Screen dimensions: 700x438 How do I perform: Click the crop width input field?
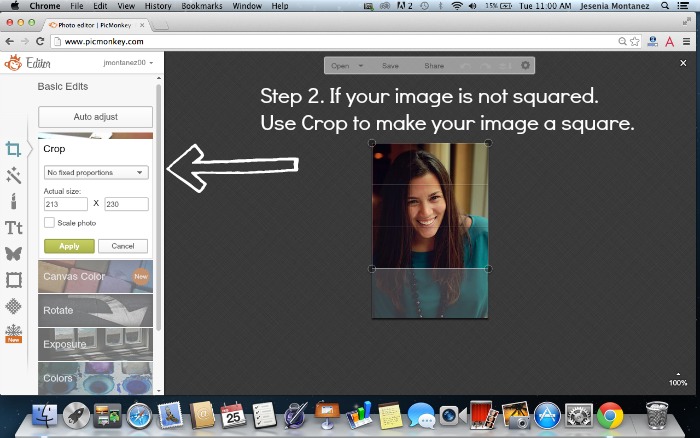click(x=66, y=204)
